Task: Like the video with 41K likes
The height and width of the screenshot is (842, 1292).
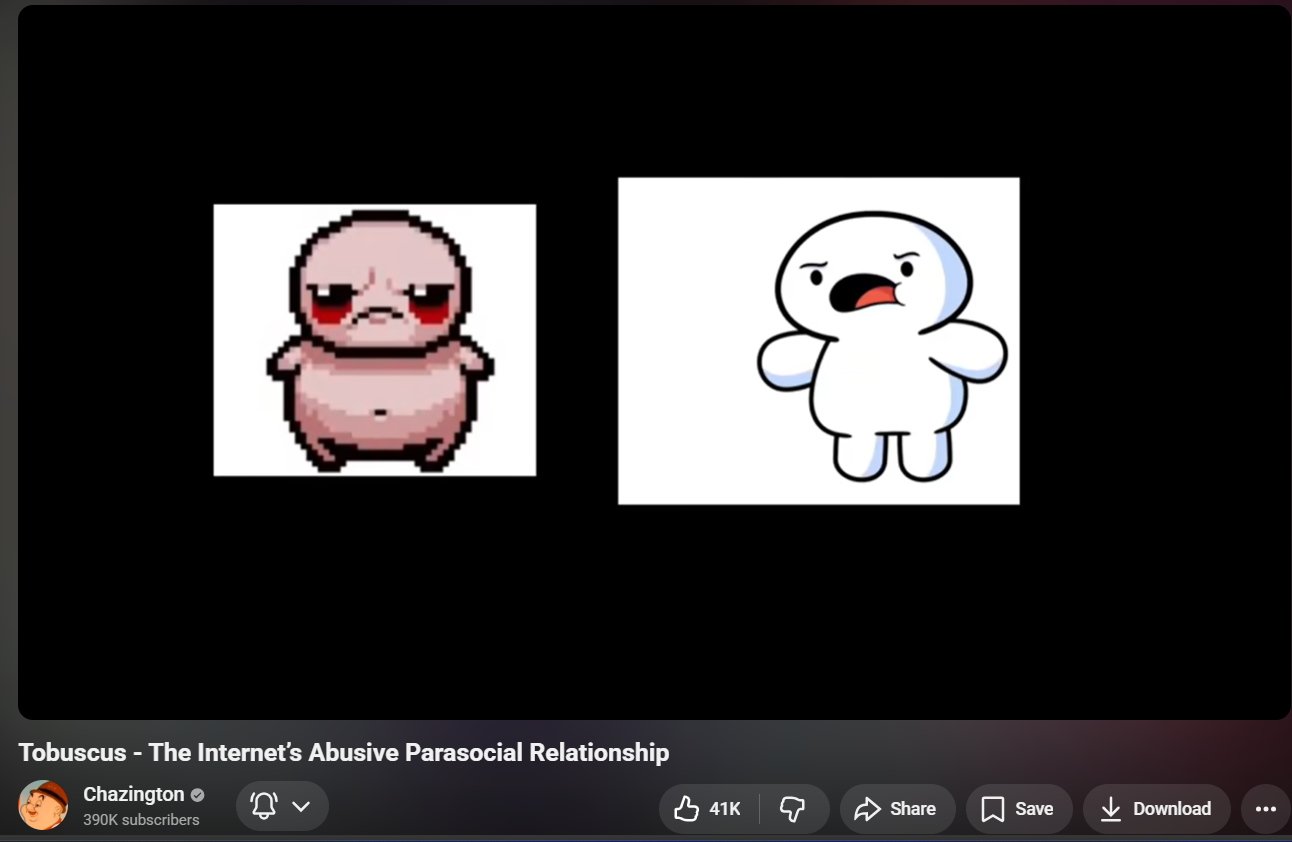Action: point(708,809)
